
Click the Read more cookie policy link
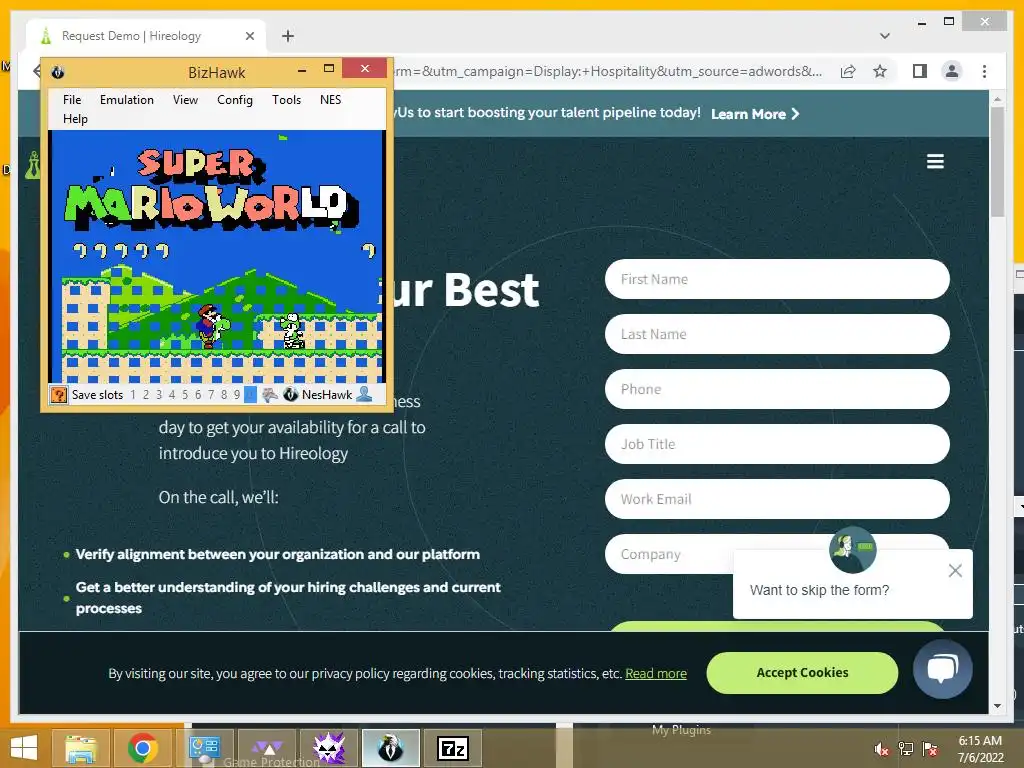(x=656, y=673)
